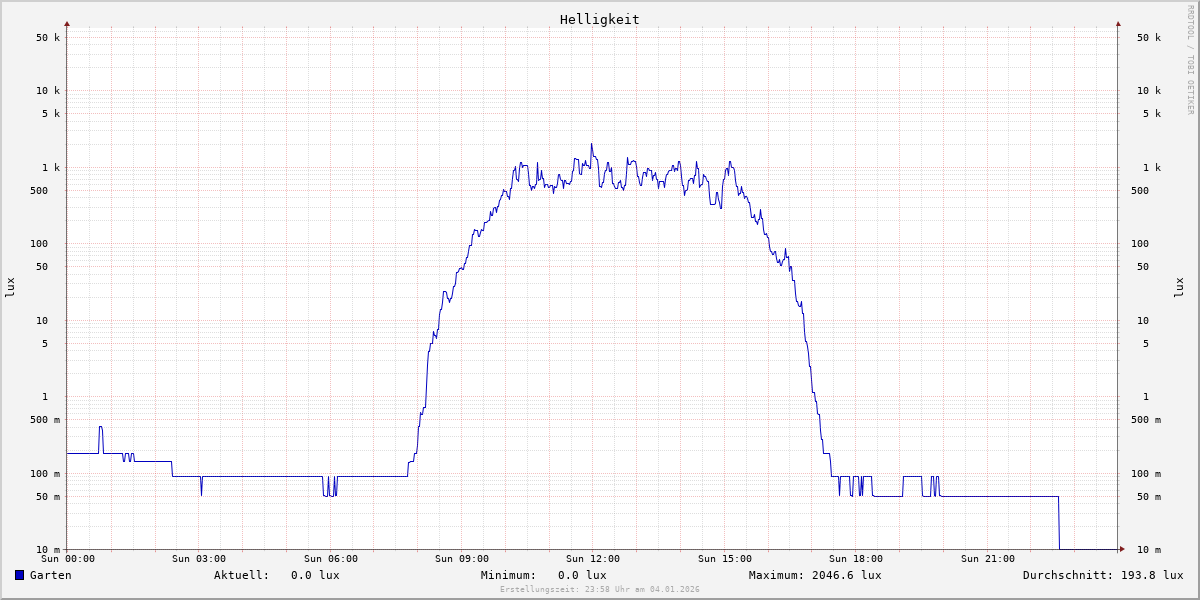This screenshot has height=600, width=1200.
Task: Click the red arrow at the x-axis end
Action: (x=1122, y=549)
